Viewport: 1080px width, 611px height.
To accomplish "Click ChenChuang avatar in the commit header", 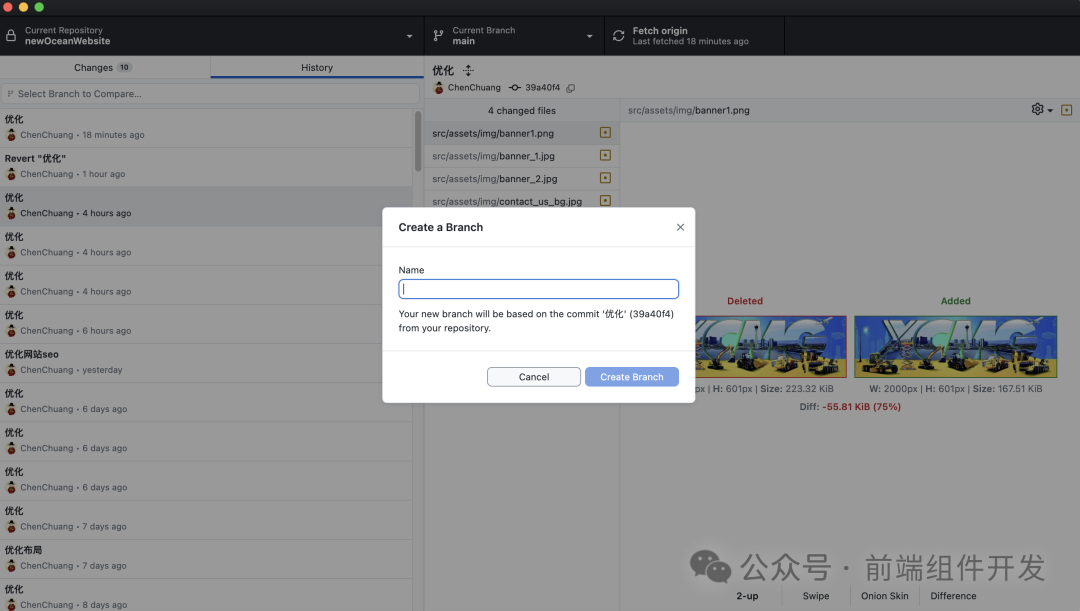I will point(439,87).
